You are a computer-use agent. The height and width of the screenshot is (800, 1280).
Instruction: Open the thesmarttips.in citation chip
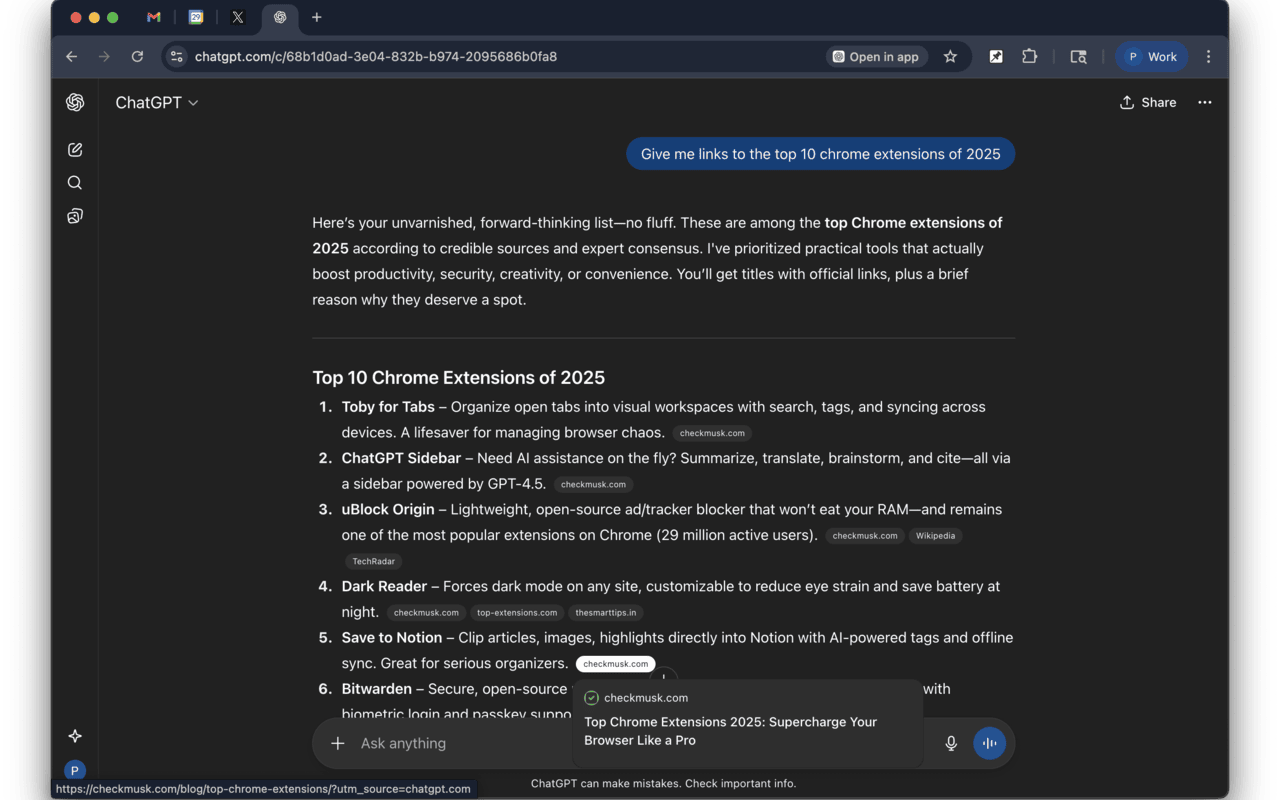pyautogui.click(x=606, y=613)
